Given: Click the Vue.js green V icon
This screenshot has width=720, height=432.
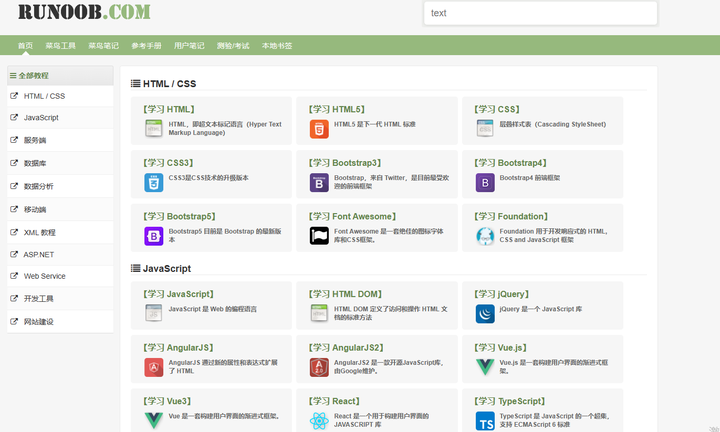Looking at the screenshot, I should coord(485,367).
